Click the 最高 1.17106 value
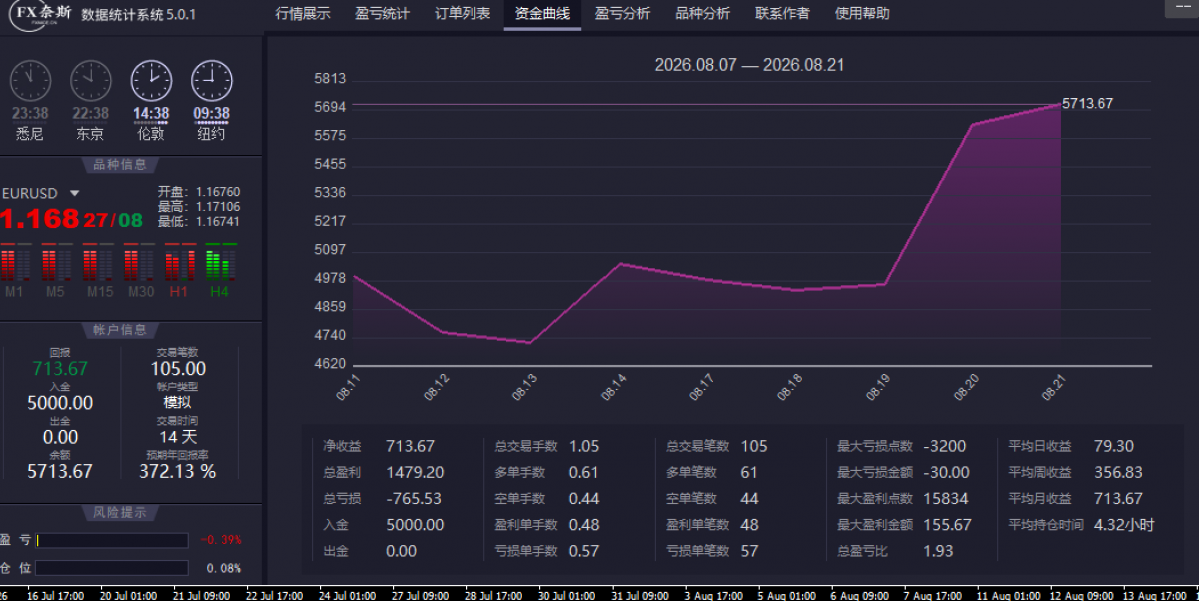The height and width of the screenshot is (601, 1199). pyautogui.click(x=218, y=206)
